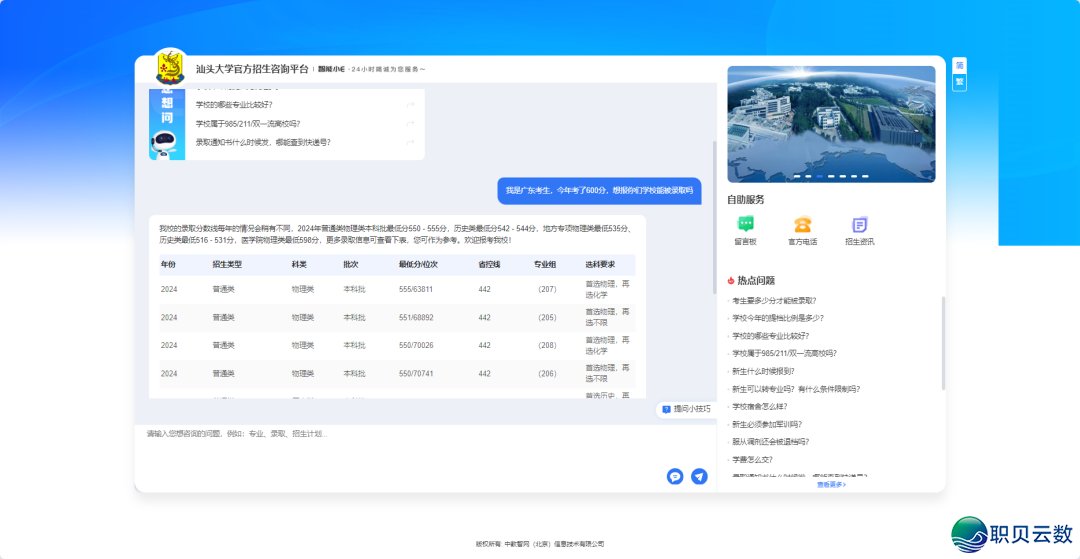Click the flame icon beside 热点问题
Screen dimensions: 1080x559
click(731, 281)
